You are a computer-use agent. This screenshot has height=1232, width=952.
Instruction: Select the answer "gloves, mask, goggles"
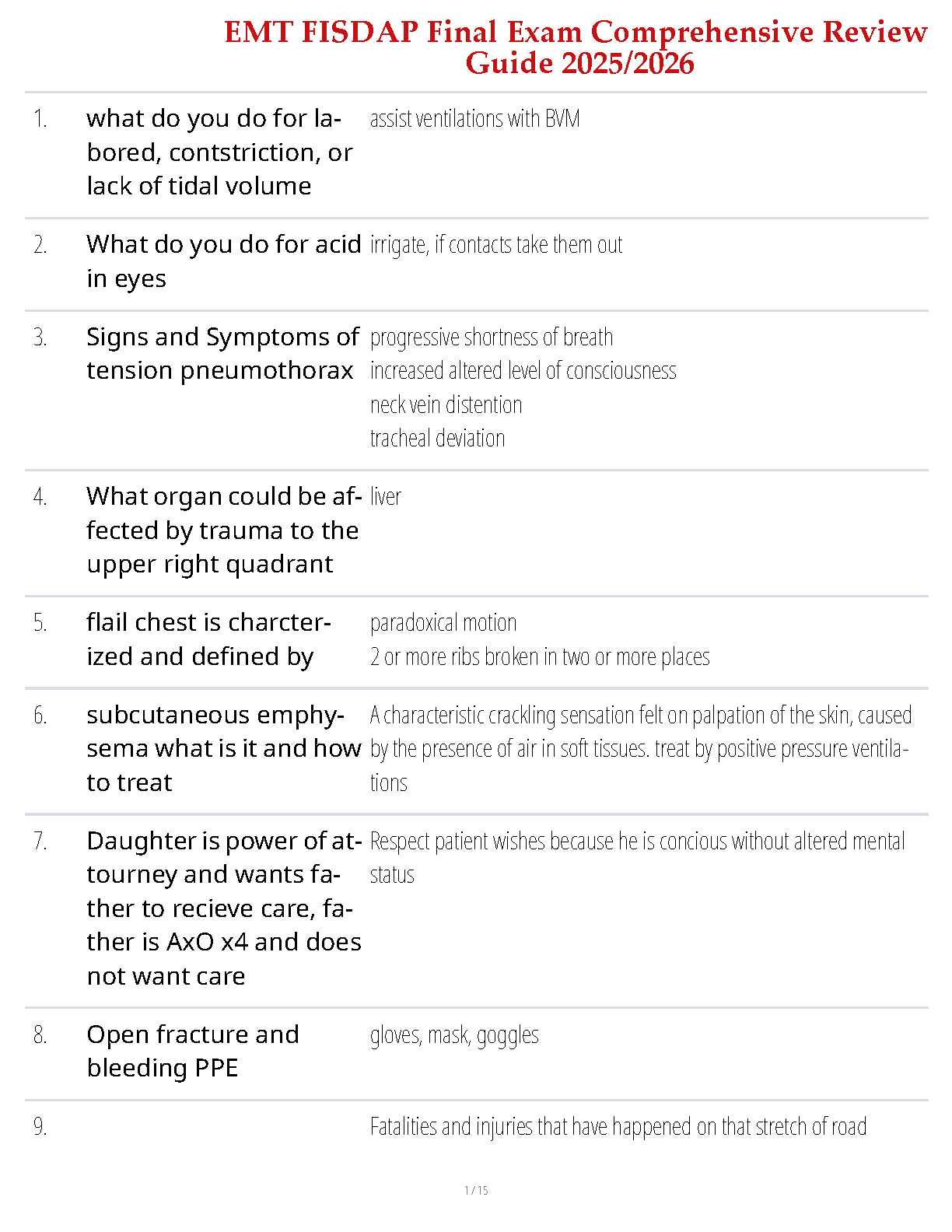click(454, 1035)
